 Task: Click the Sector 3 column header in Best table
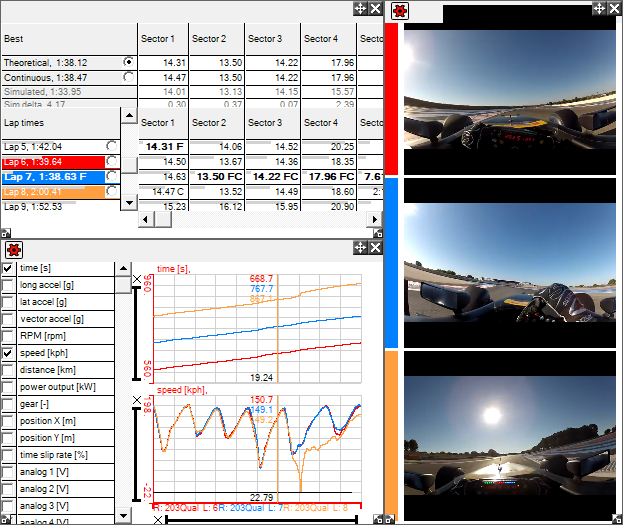[x=265, y=39]
